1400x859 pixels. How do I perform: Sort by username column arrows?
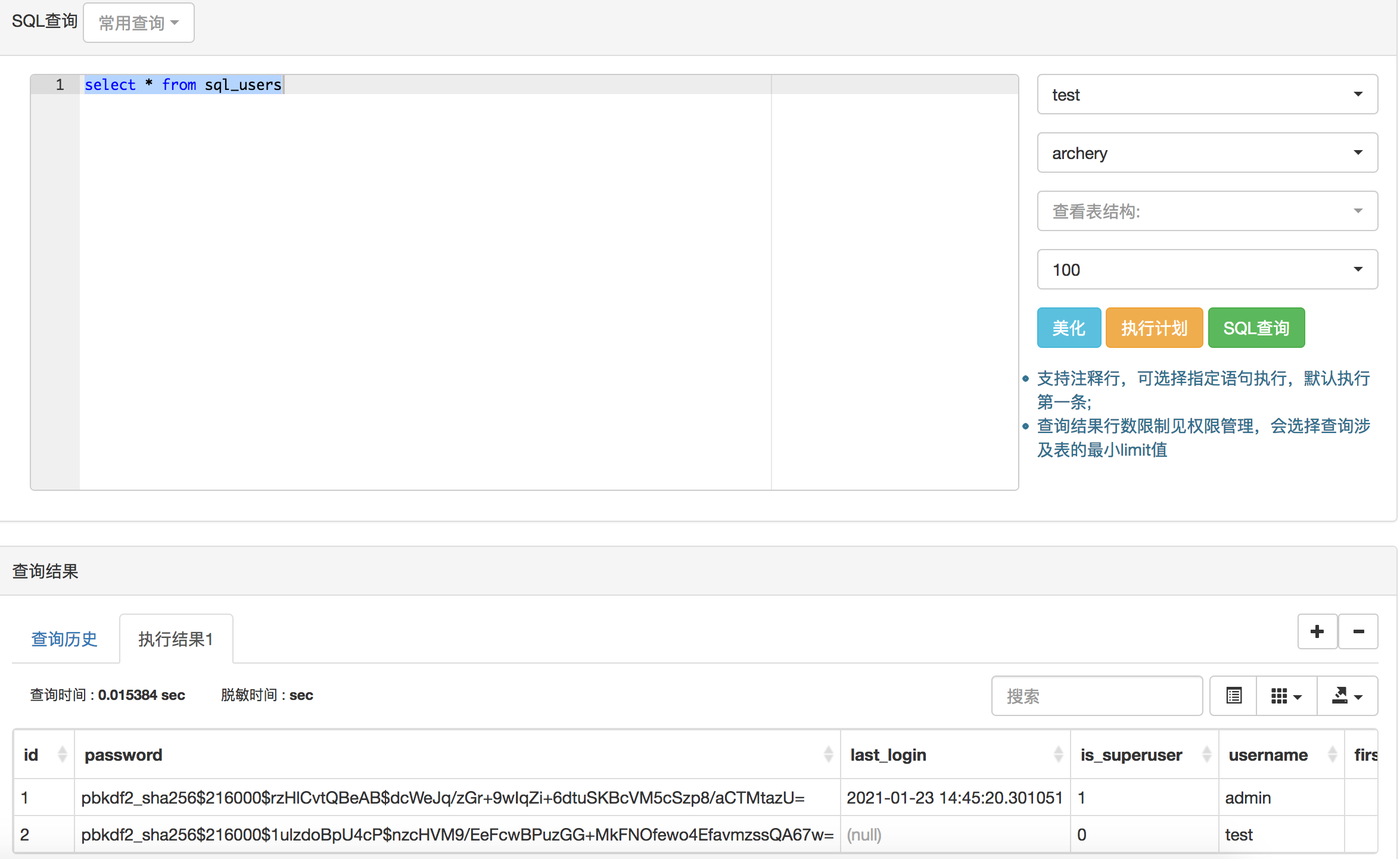pyautogui.click(x=1332, y=754)
